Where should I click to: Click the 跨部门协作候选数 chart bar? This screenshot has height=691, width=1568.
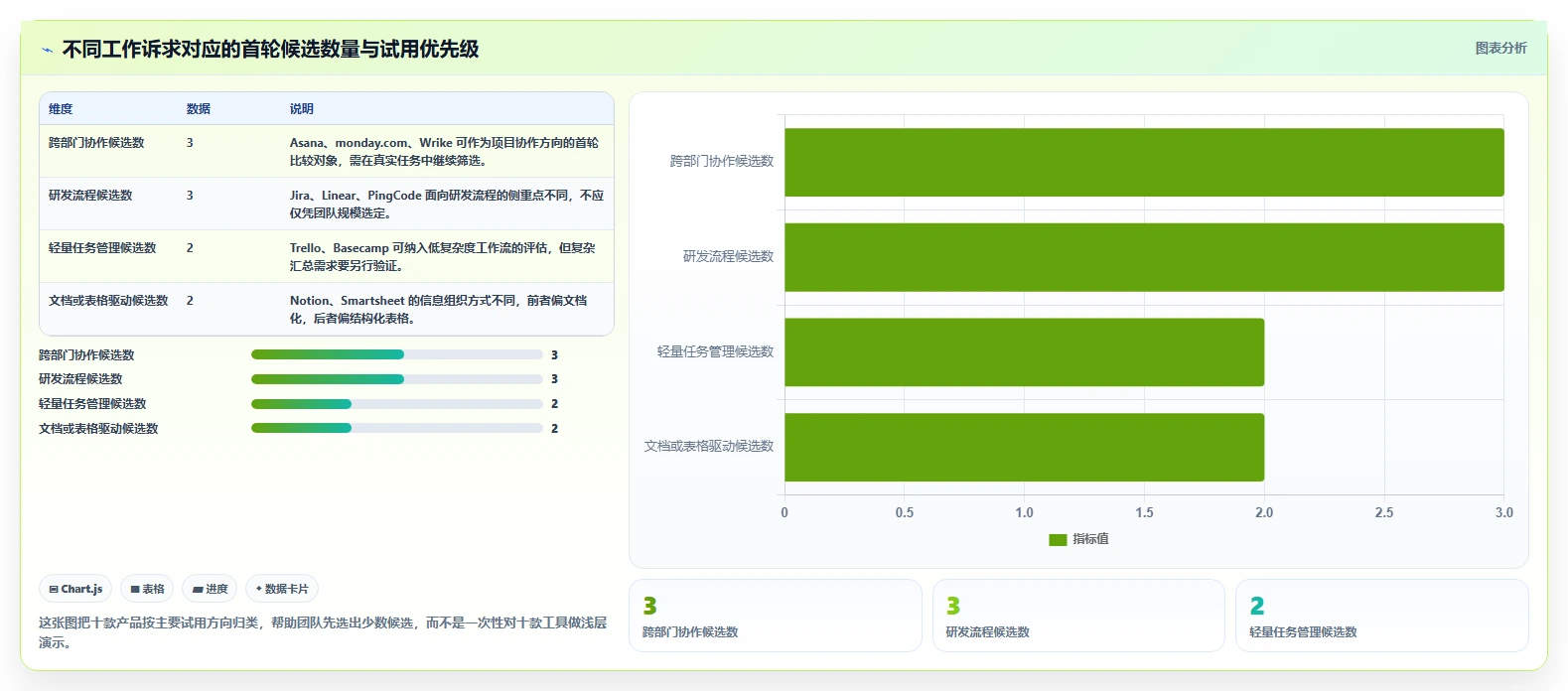tap(1144, 162)
